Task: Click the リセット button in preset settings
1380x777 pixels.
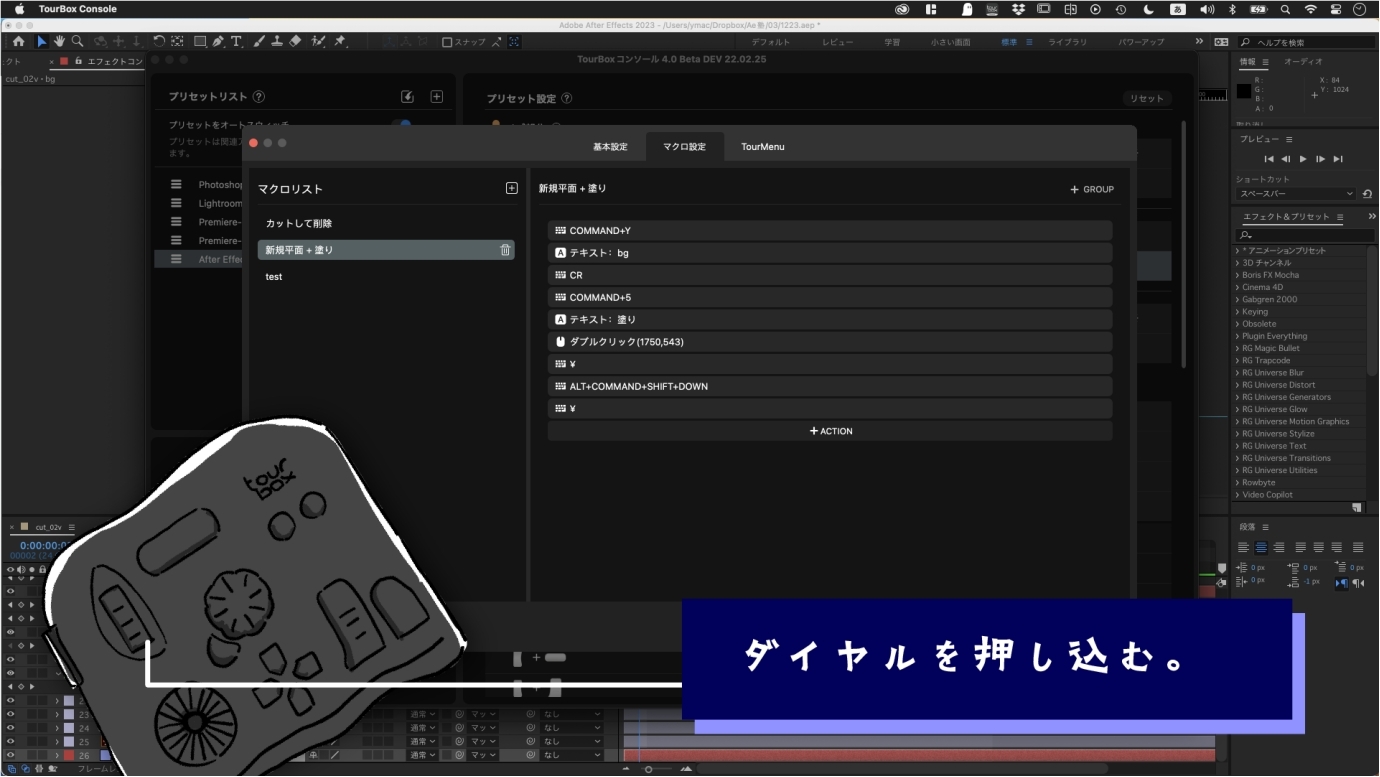Action: (1147, 98)
